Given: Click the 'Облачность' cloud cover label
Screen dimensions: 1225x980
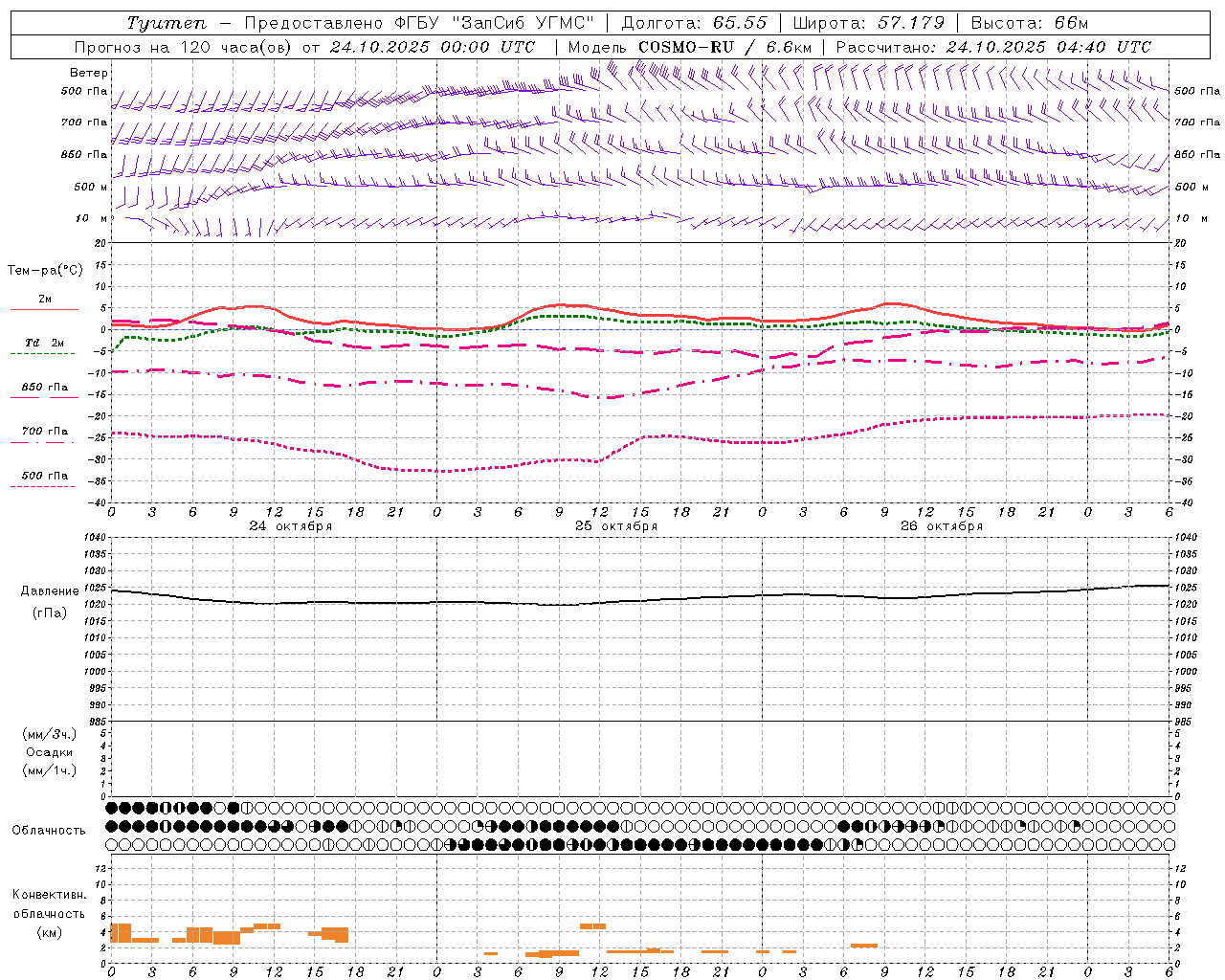Looking at the screenshot, I should 49,831.
